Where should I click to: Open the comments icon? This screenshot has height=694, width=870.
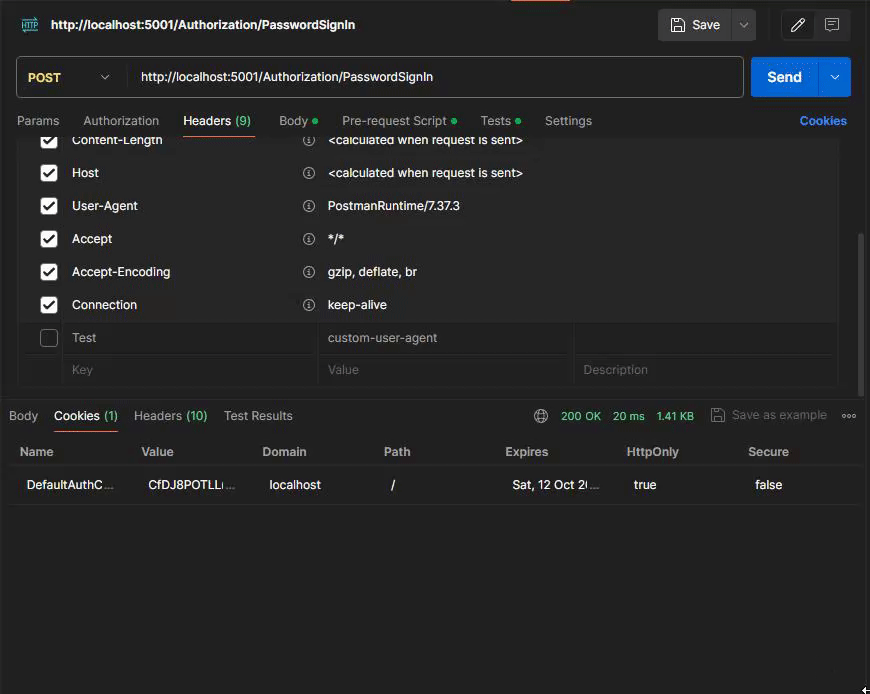(x=832, y=25)
